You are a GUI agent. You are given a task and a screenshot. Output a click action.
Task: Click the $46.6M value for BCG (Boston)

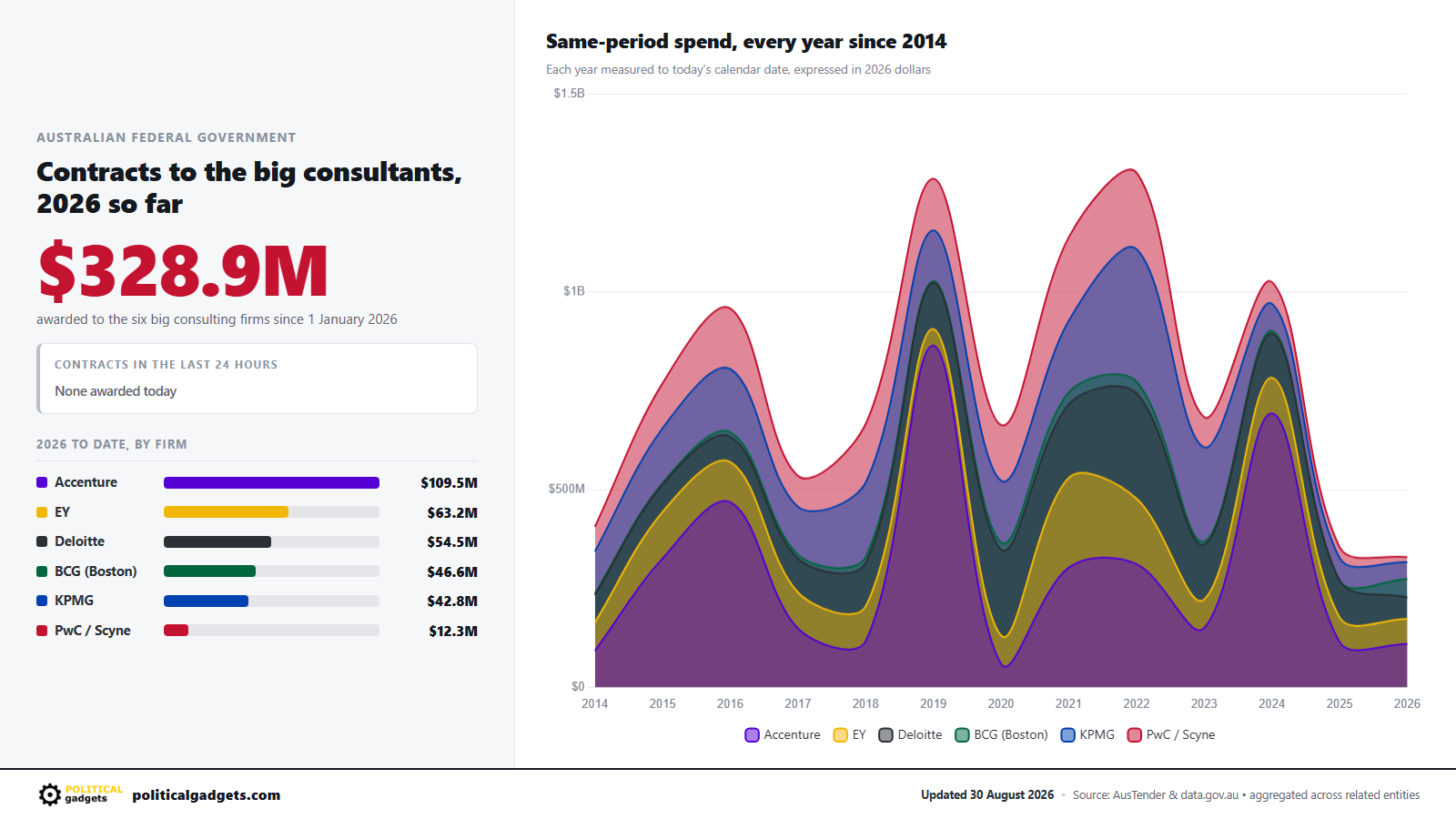[x=452, y=572]
